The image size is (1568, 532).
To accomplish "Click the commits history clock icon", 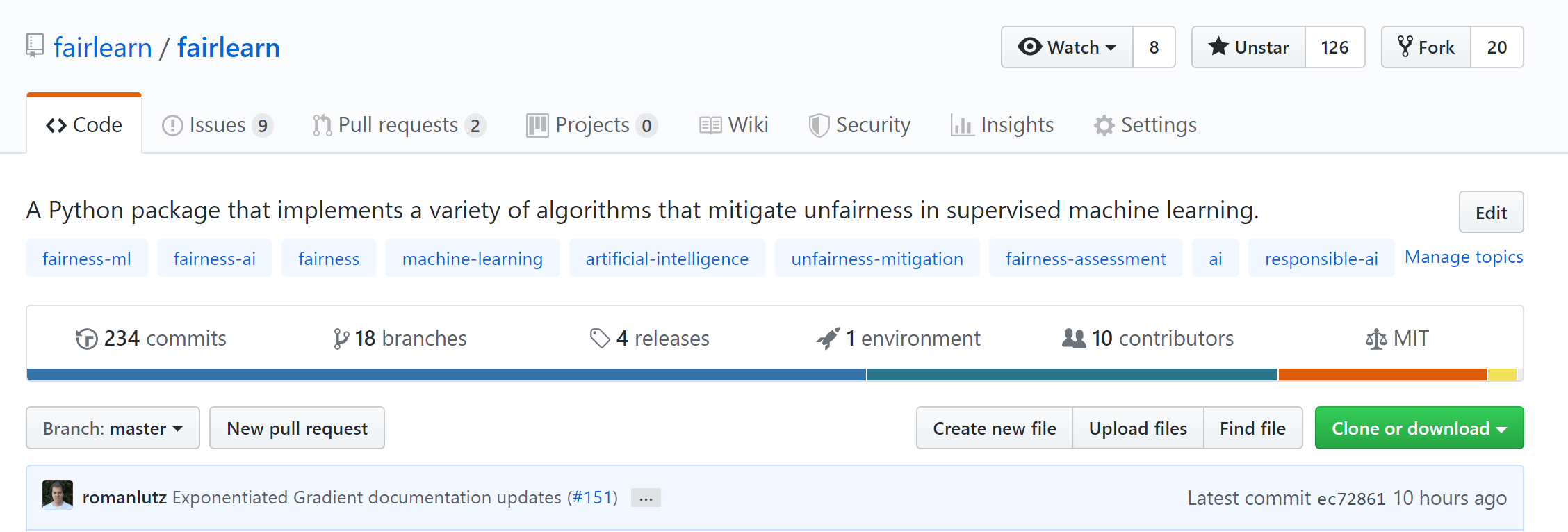I will (x=87, y=339).
